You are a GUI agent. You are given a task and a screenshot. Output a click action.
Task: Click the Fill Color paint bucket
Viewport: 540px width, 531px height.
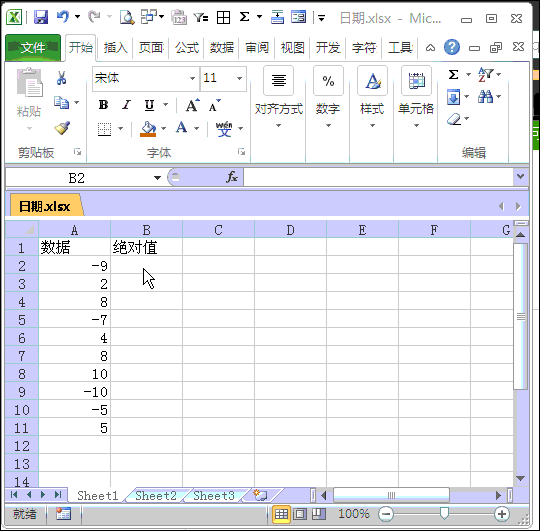148,129
